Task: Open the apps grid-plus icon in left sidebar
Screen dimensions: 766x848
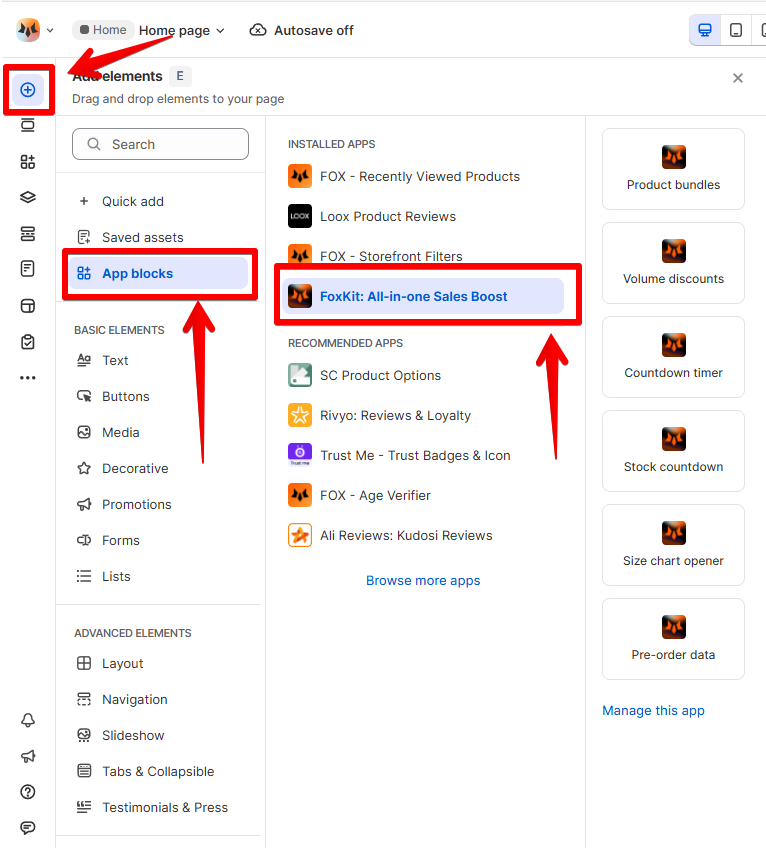Action: 28,161
